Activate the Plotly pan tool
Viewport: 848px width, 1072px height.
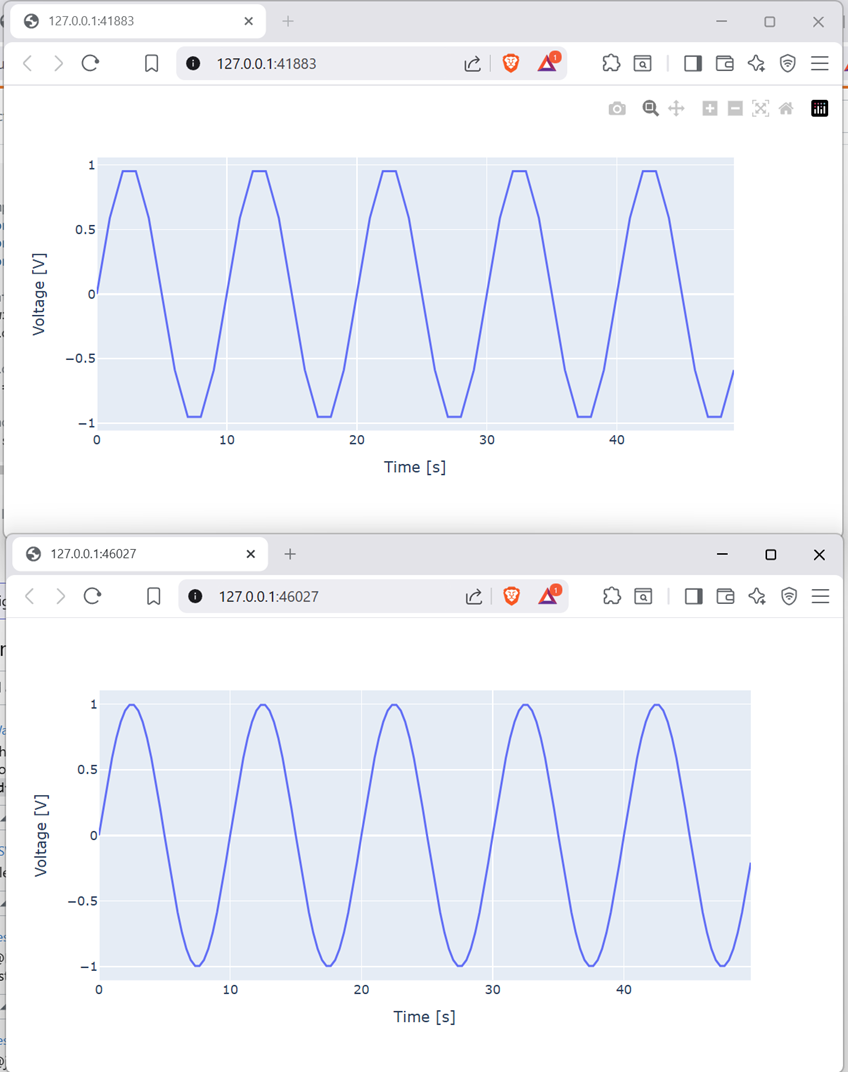point(676,108)
